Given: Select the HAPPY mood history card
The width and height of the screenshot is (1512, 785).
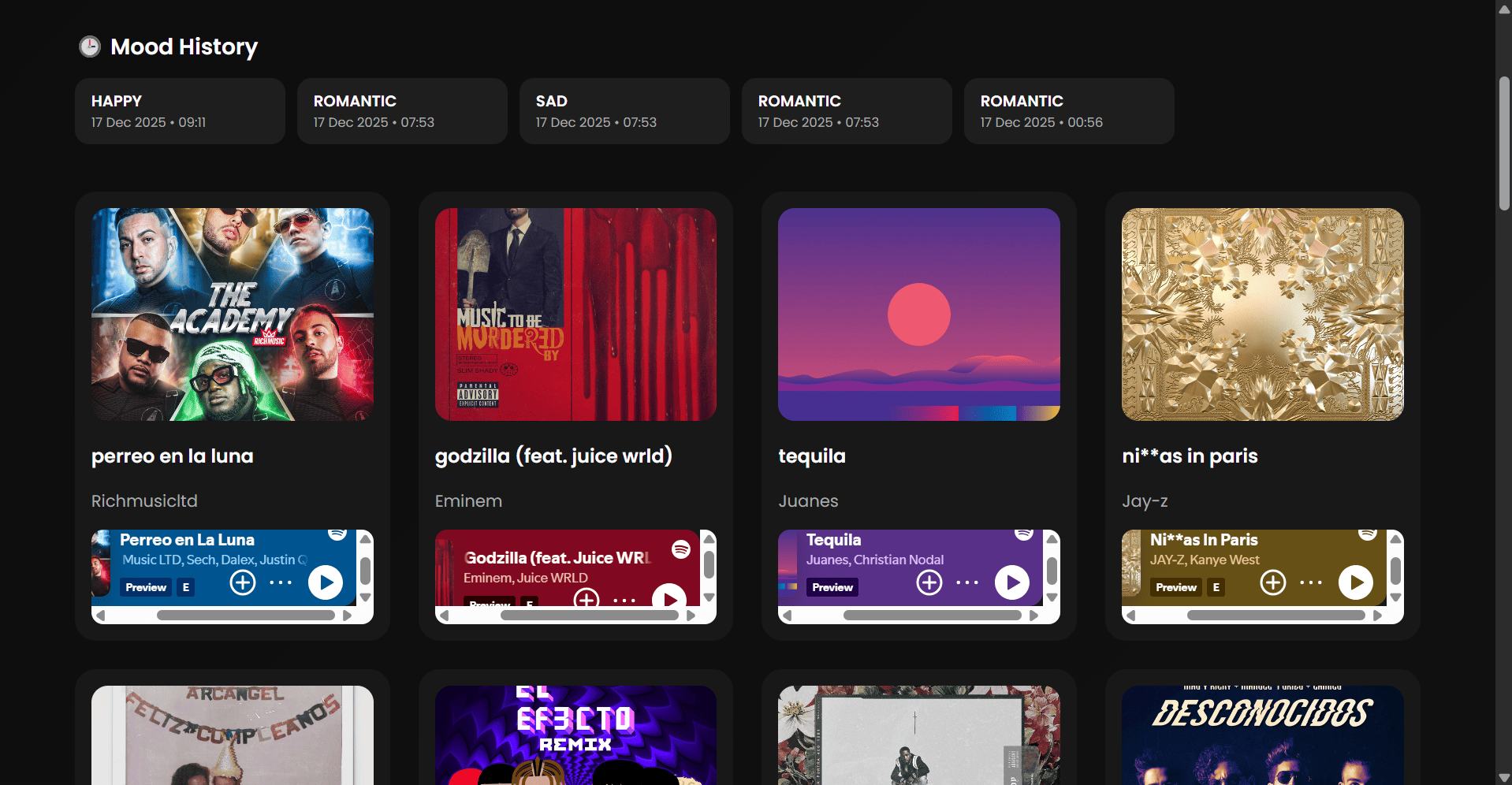Looking at the screenshot, I should (179, 110).
